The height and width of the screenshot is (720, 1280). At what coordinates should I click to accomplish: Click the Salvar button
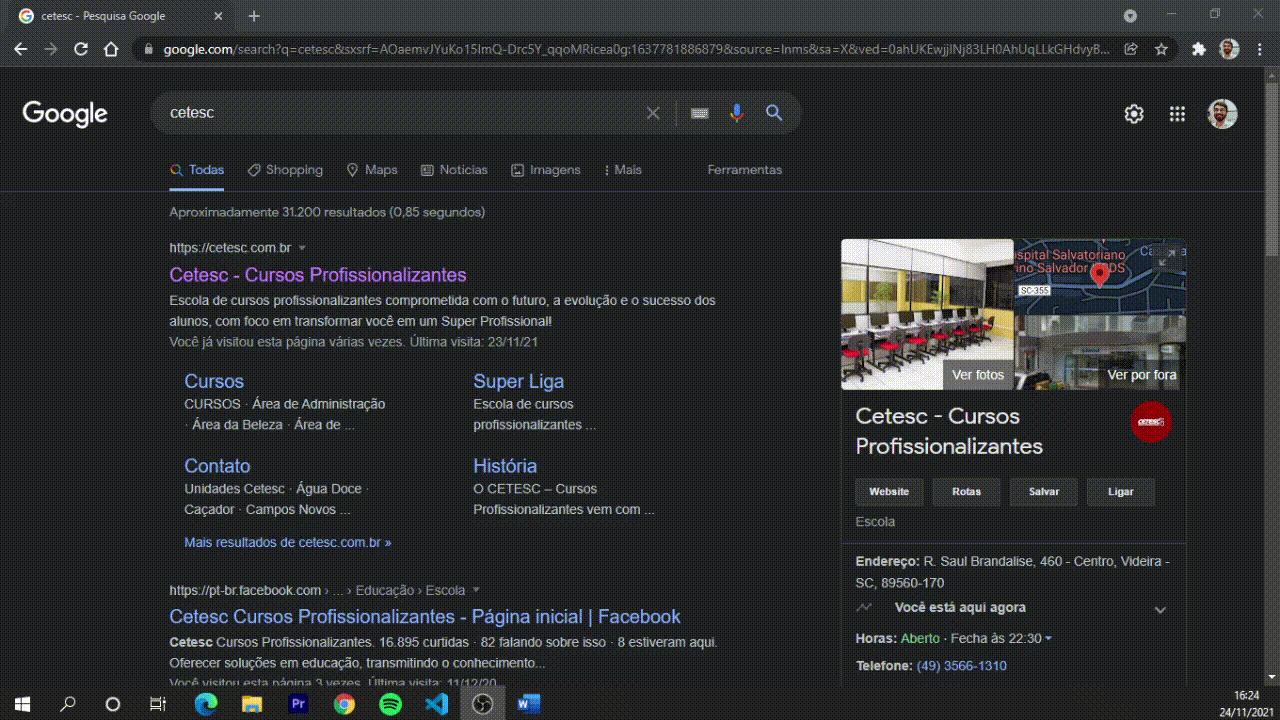point(1044,492)
